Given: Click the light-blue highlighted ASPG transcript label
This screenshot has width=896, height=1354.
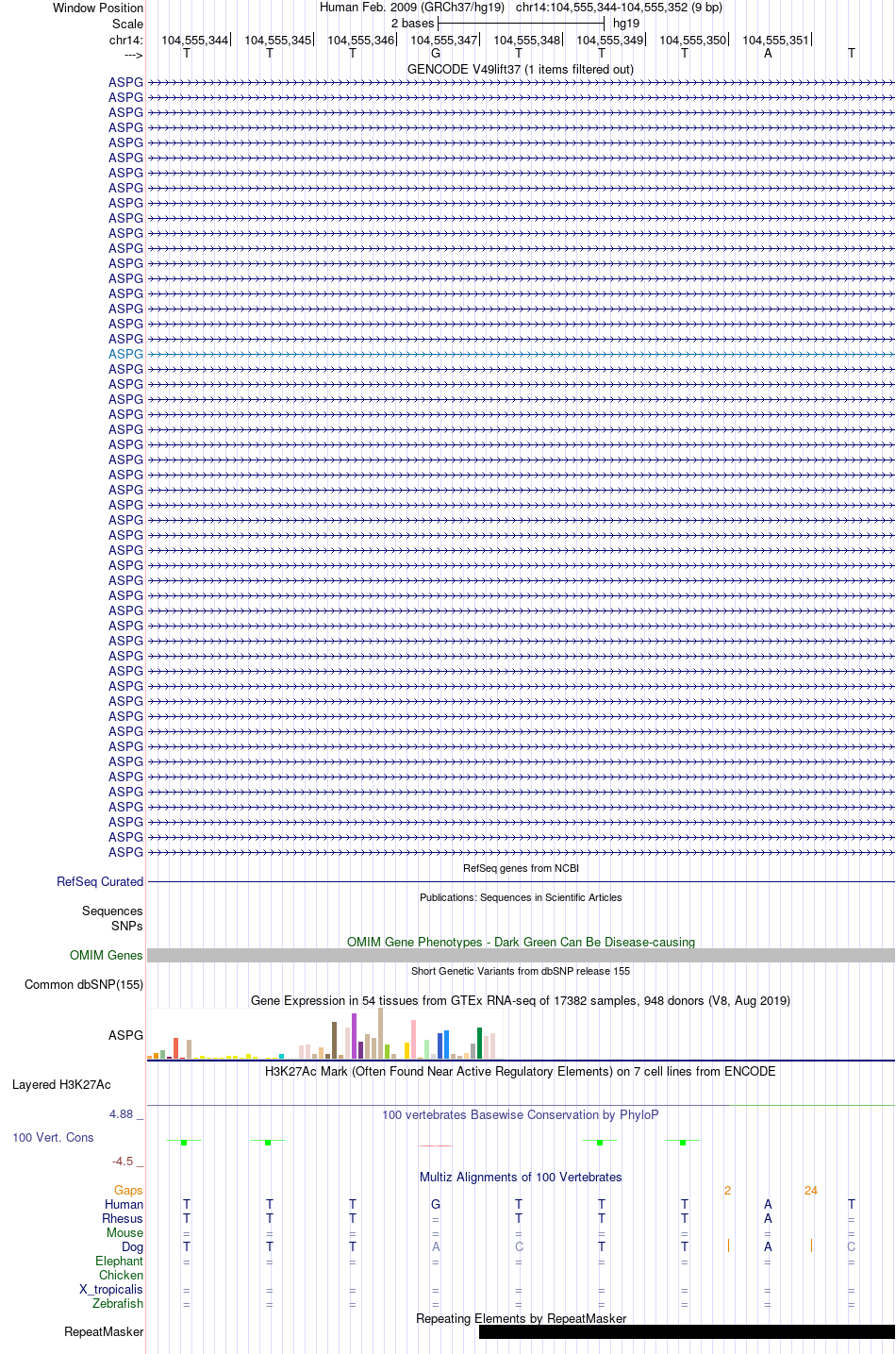Looking at the screenshot, I should [x=125, y=354].
